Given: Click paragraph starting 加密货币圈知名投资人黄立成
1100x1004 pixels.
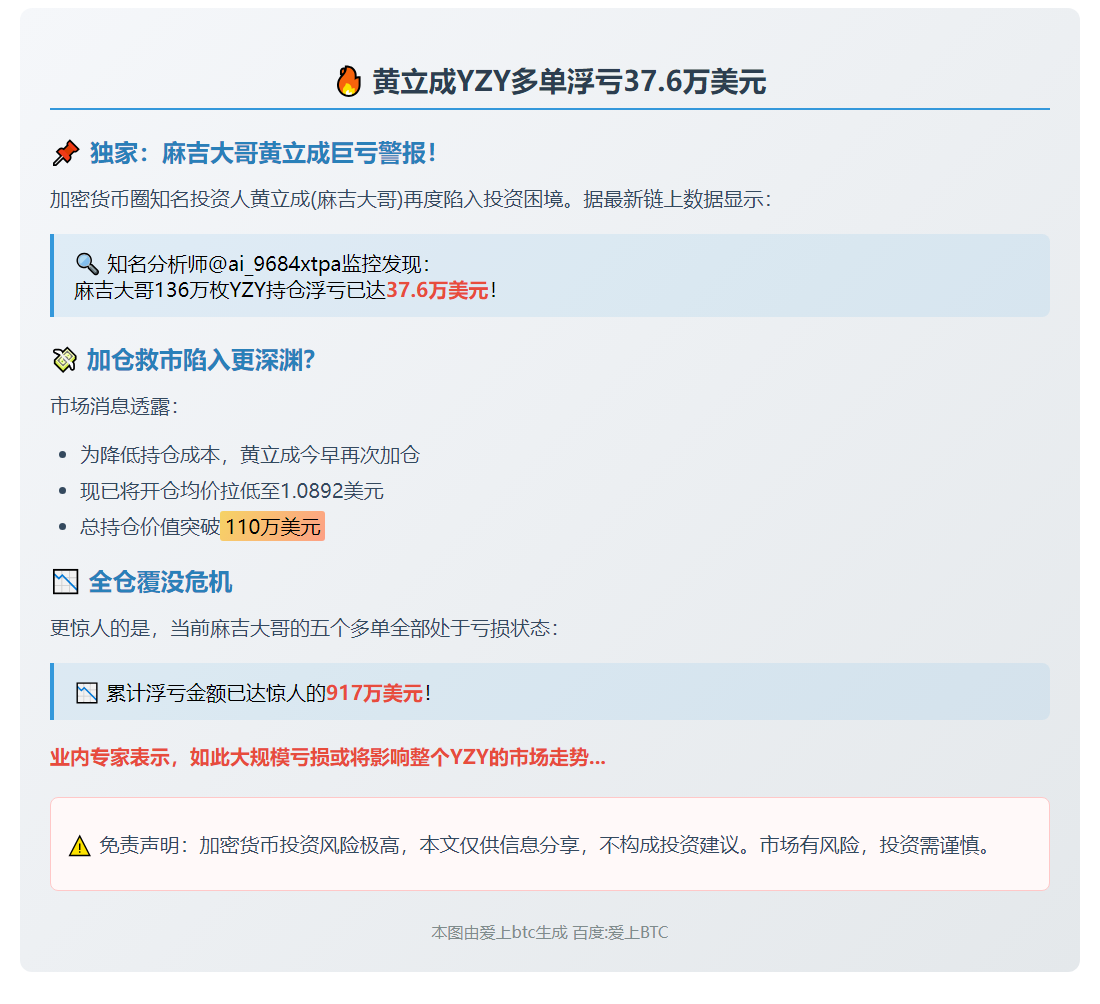Looking at the screenshot, I should coord(411,199).
